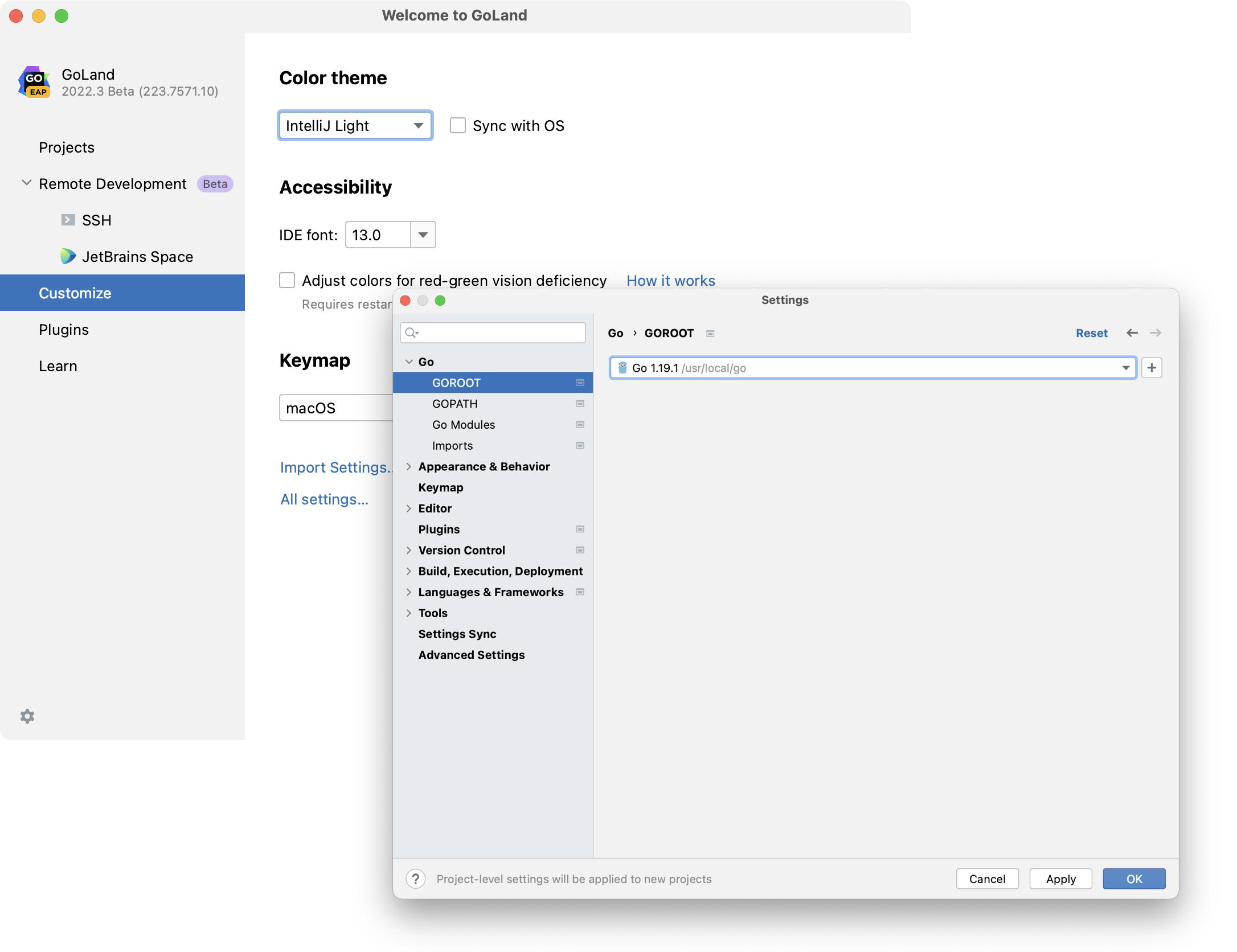Click the Go breadcrumb in Settings header
The height and width of the screenshot is (952, 1237).
[x=615, y=333]
